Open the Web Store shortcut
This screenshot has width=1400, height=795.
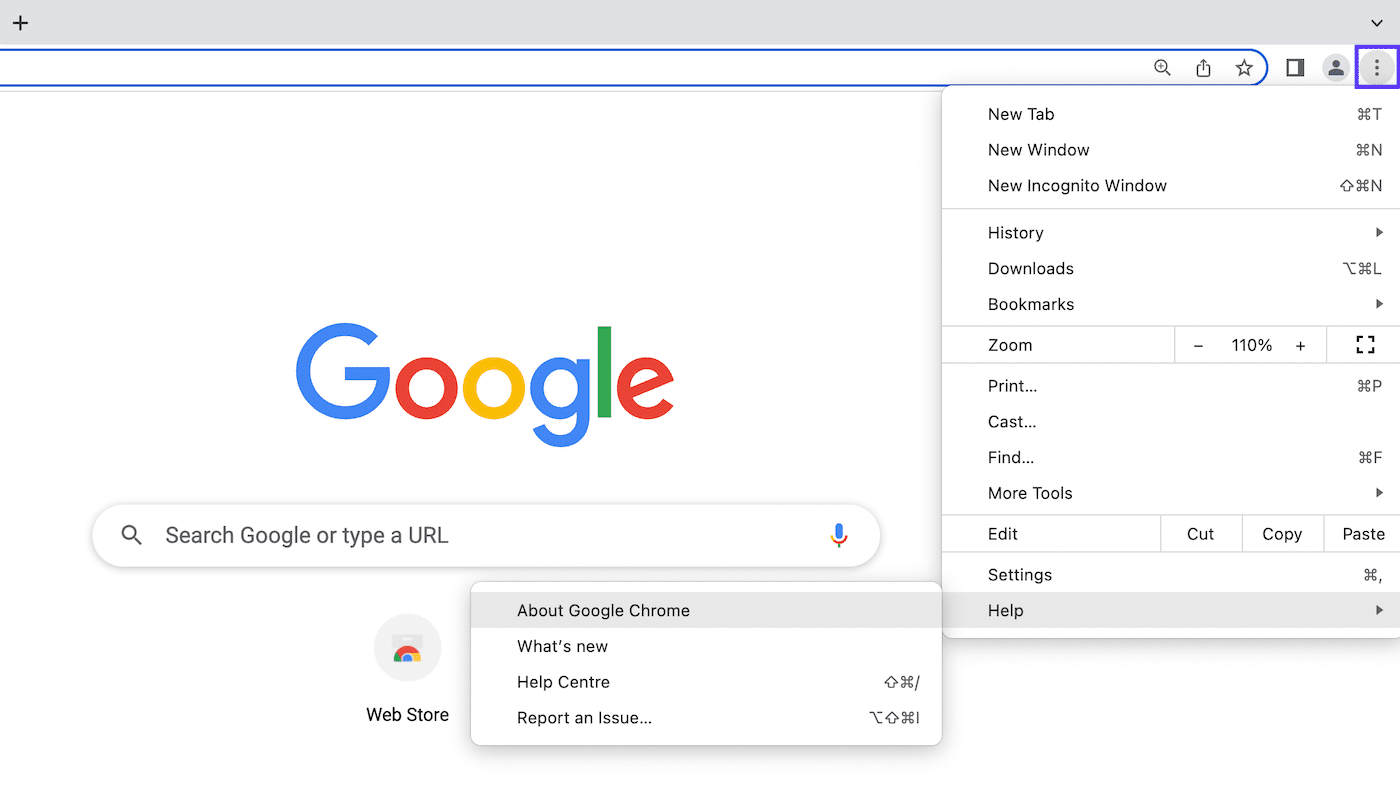click(x=407, y=647)
